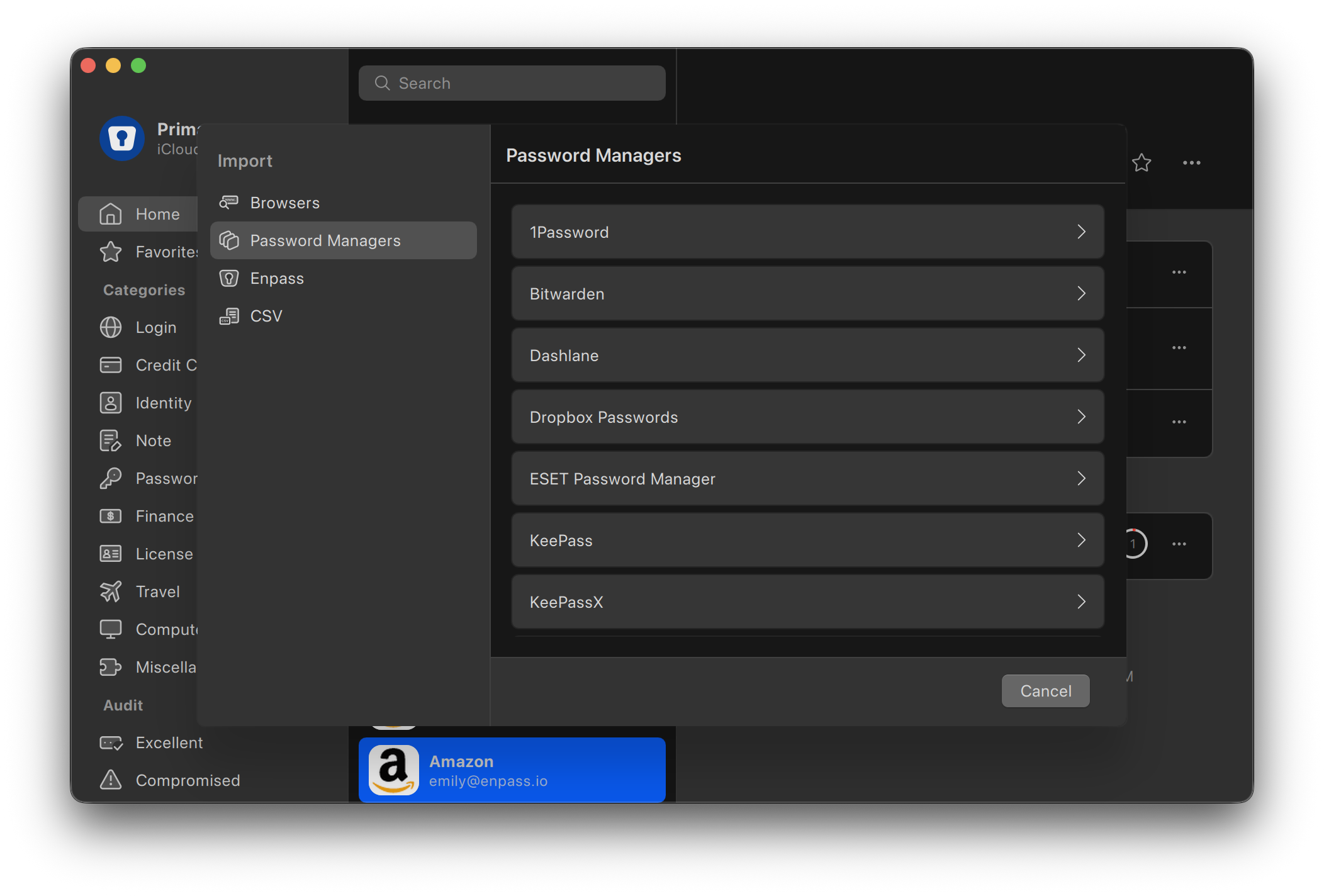Select Enpass in the Import sidebar

click(x=344, y=278)
